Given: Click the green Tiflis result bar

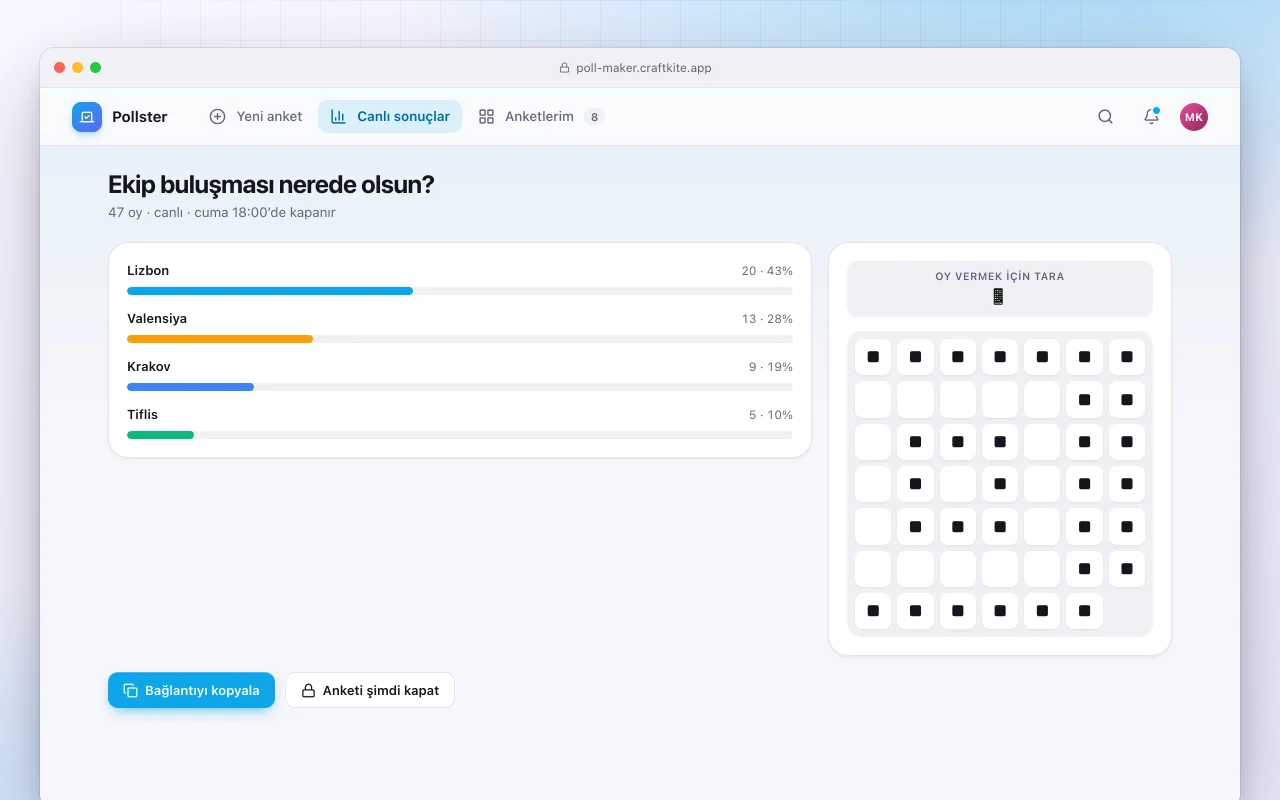Looking at the screenshot, I should tap(160, 435).
